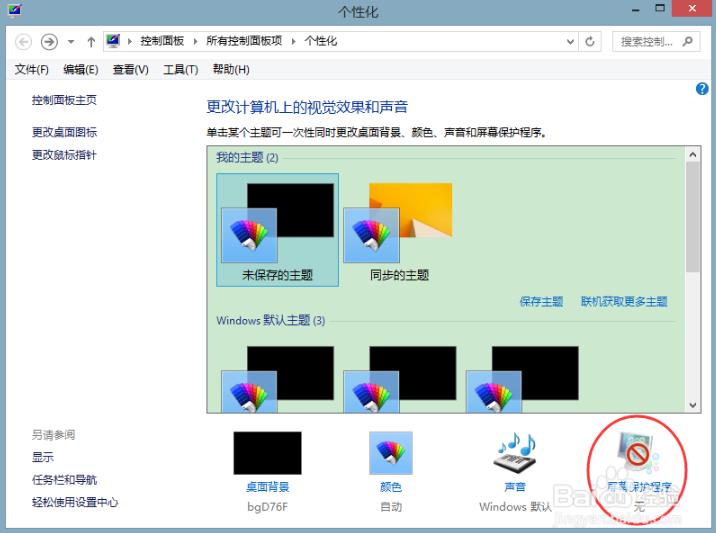
Task: Open the Color (颜色) settings icon
Action: click(x=390, y=453)
